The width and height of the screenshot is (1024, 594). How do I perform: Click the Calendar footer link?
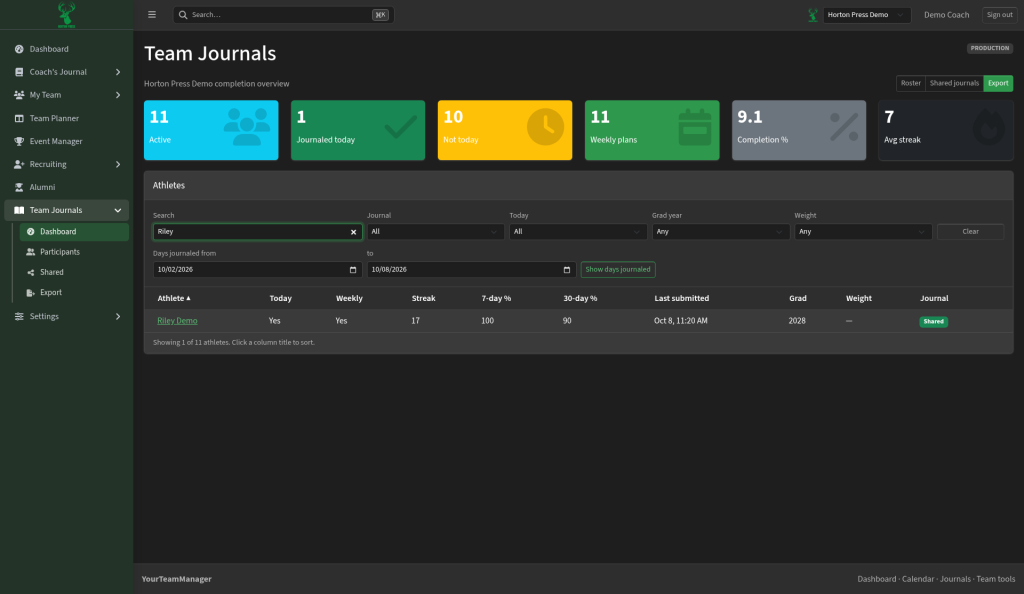click(918, 579)
